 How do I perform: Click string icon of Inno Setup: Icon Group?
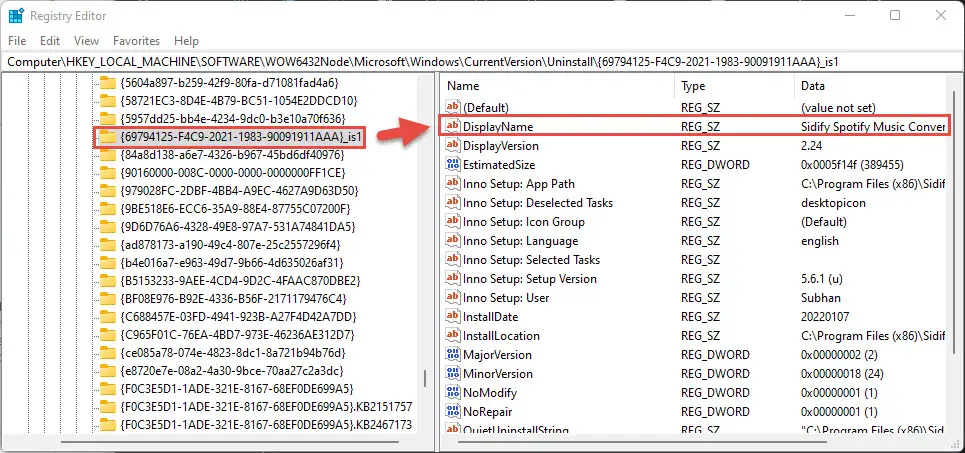(x=453, y=222)
